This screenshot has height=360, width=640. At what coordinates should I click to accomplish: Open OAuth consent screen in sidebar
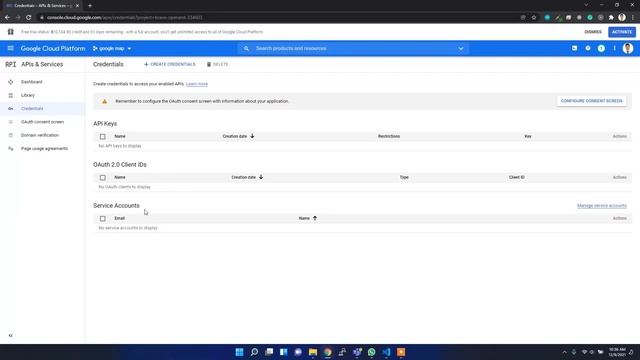coord(42,122)
